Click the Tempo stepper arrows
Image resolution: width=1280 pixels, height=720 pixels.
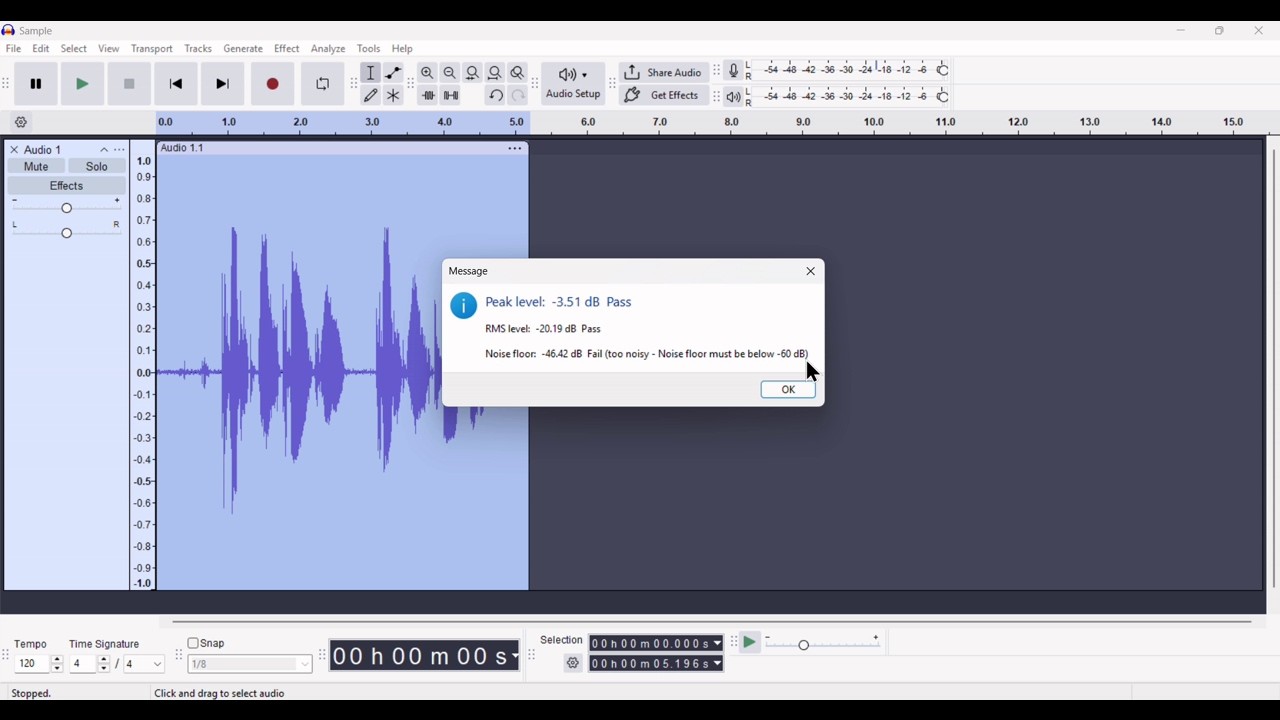(57, 665)
